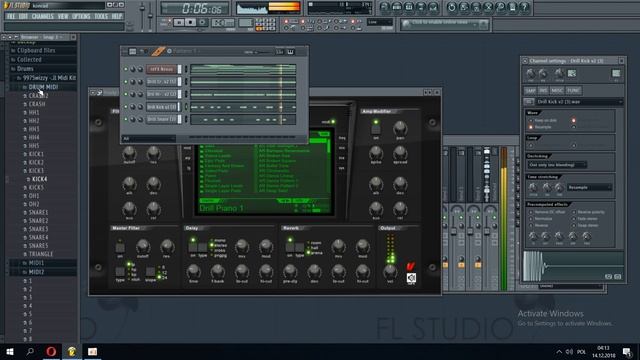Image resolution: width=640 pixels, height=360 pixels.
Task: Toggle Reverse polarity checkbox
Action: click(x=574, y=212)
